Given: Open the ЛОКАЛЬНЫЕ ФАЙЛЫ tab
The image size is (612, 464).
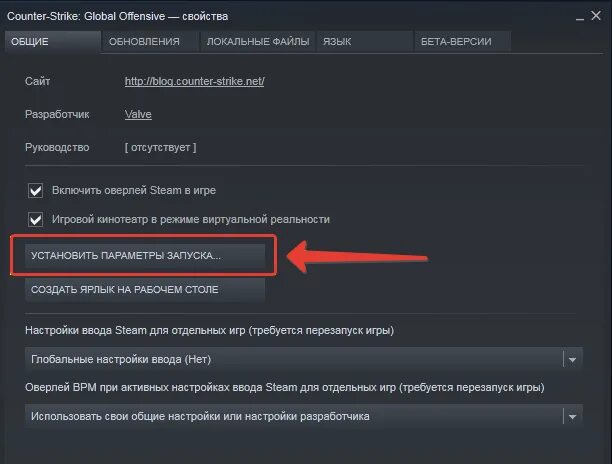Looking at the screenshot, I should (x=258, y=42).
